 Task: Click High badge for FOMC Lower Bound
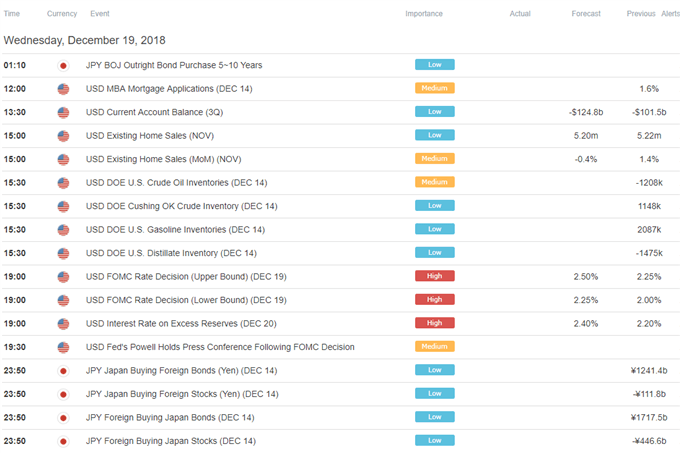click(x=435, y=300)
